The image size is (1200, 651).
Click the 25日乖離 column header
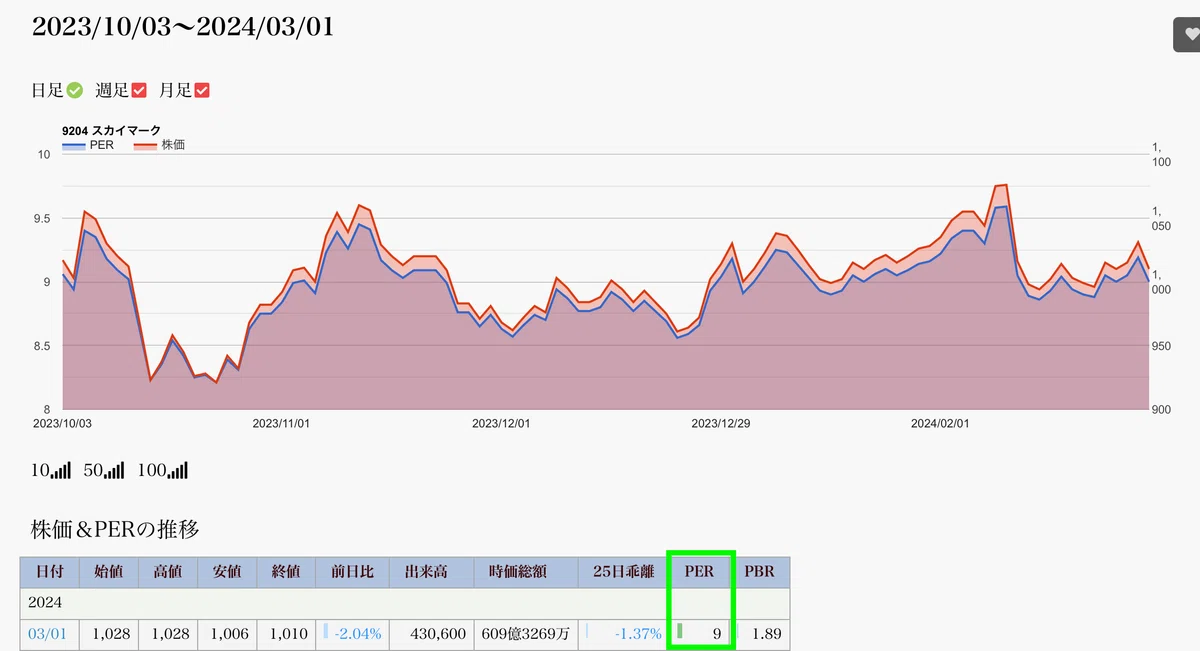pos(622,572)
